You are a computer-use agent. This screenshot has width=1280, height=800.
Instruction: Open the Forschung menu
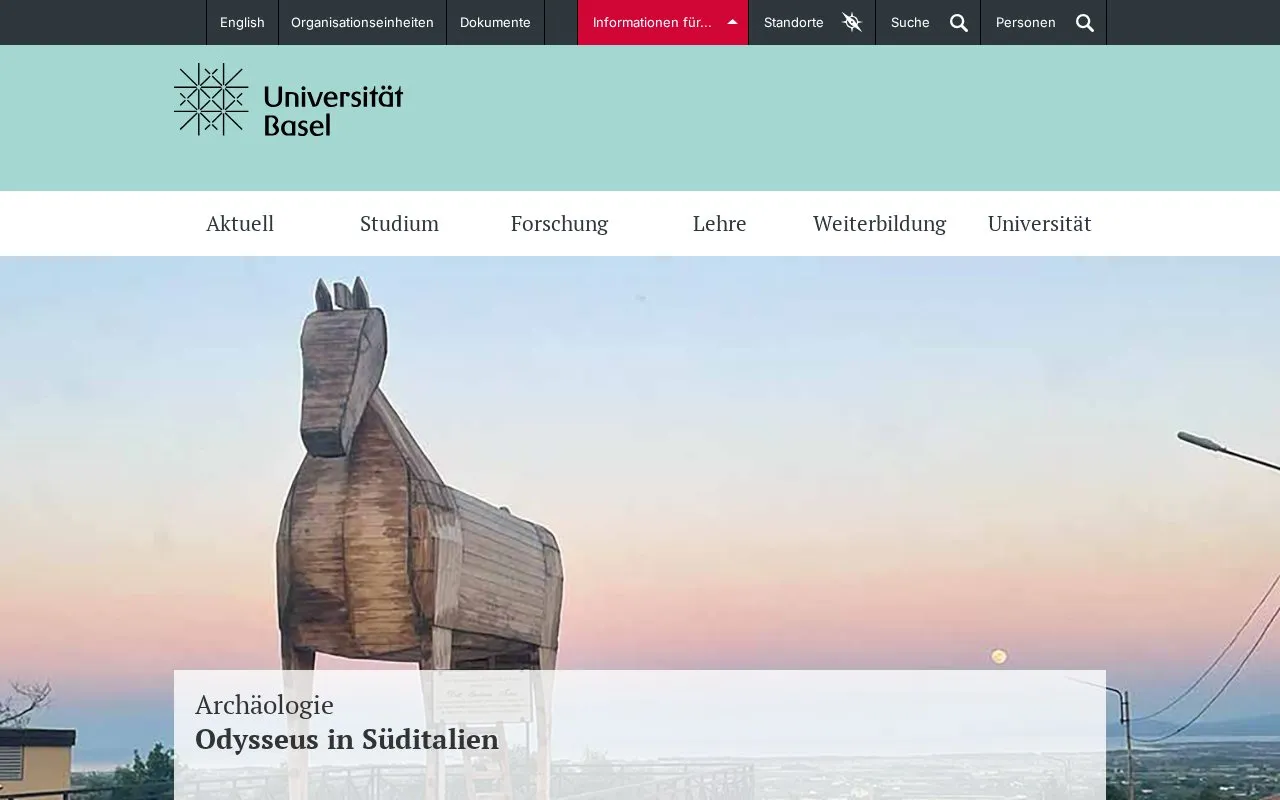tap(559, 223)
